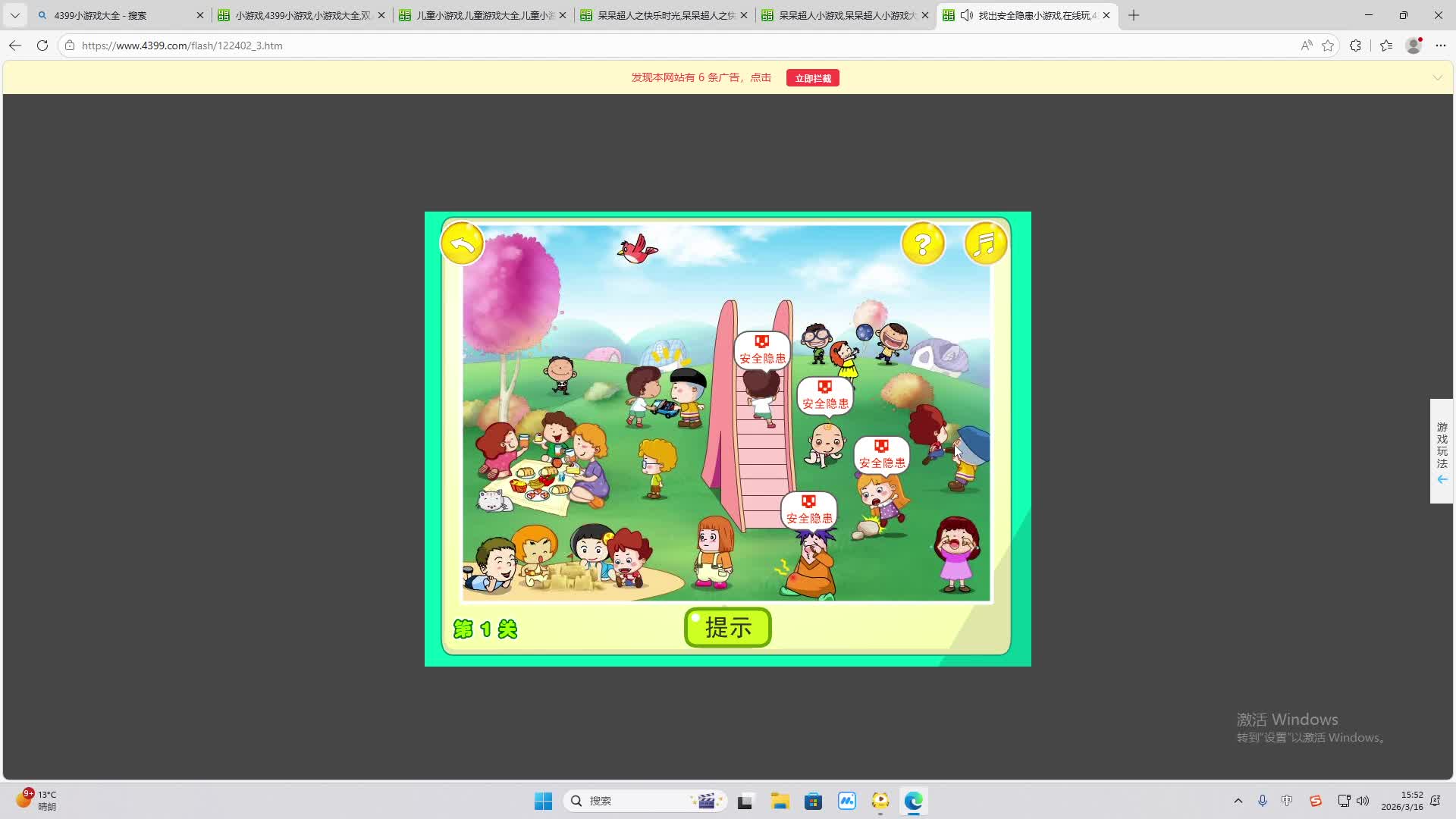Collapse the ad notification bar chevron

[x=1437, y=77]
